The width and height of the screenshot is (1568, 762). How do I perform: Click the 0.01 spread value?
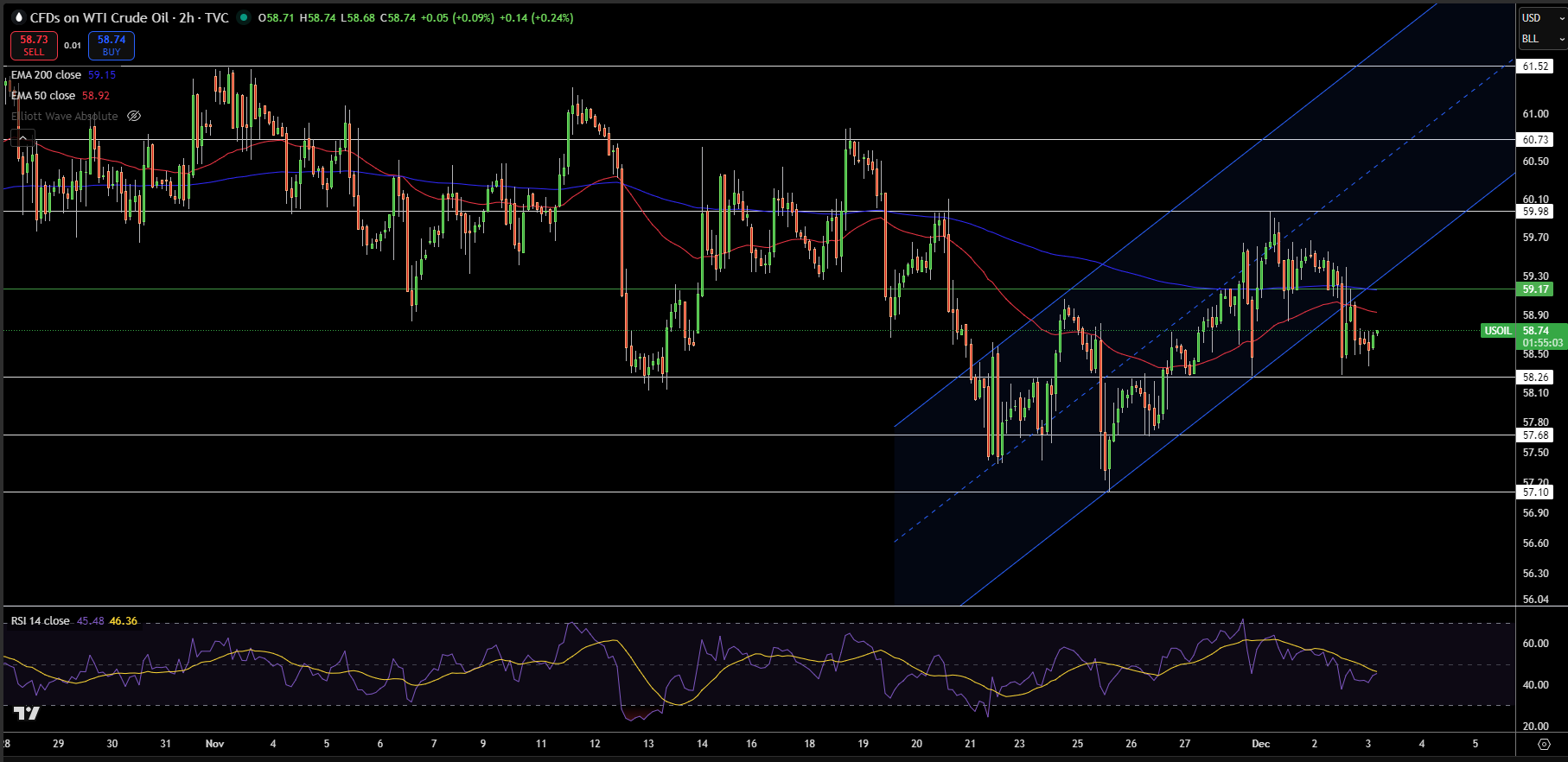[x=73, y=46]
